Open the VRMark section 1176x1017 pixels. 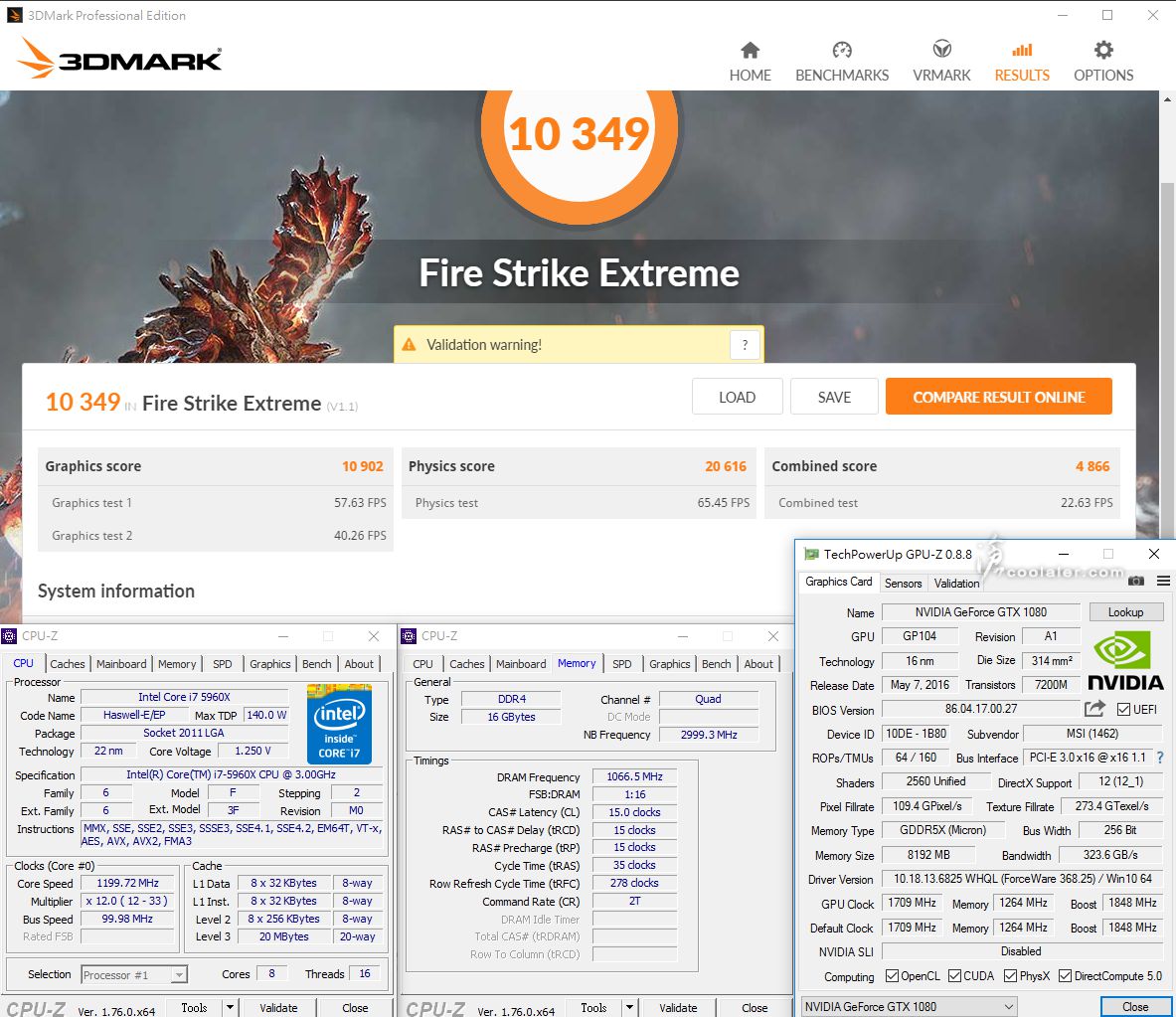tap(941, 62)
